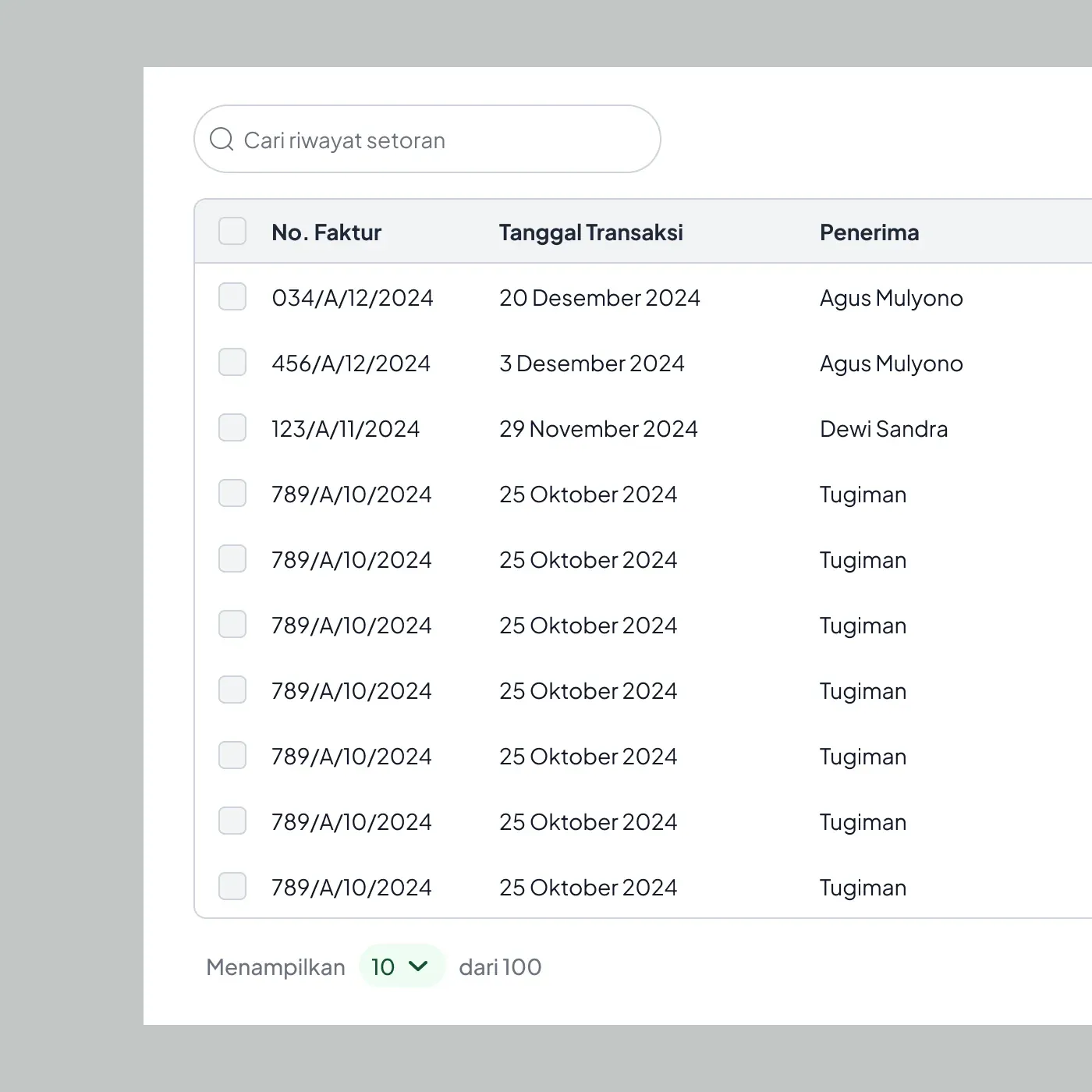The image size is (1092, 1092).
Task: Tick the first 789/A/10/2024 row checkbox
Action: (232, 494)
